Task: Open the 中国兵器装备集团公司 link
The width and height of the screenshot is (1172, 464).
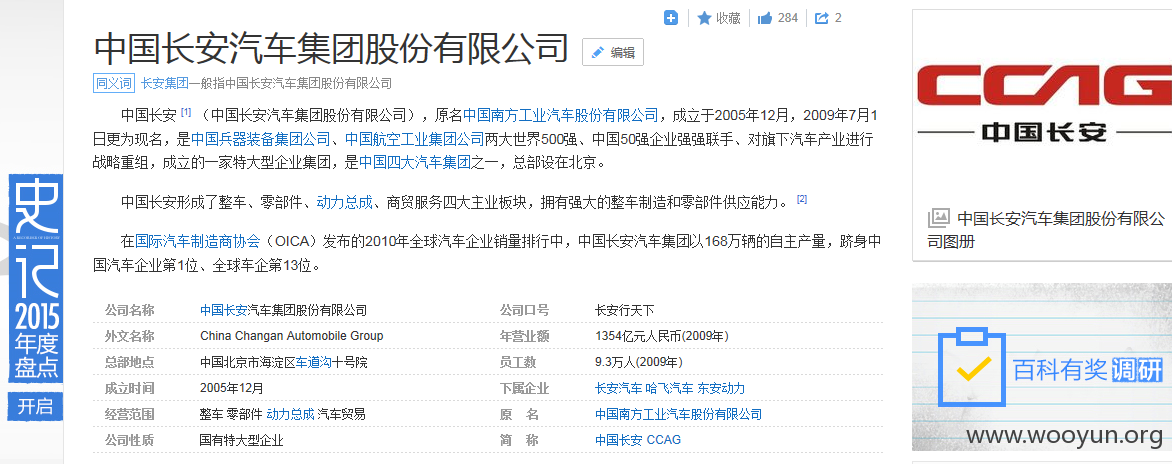Action: click(x=260, y=139)
